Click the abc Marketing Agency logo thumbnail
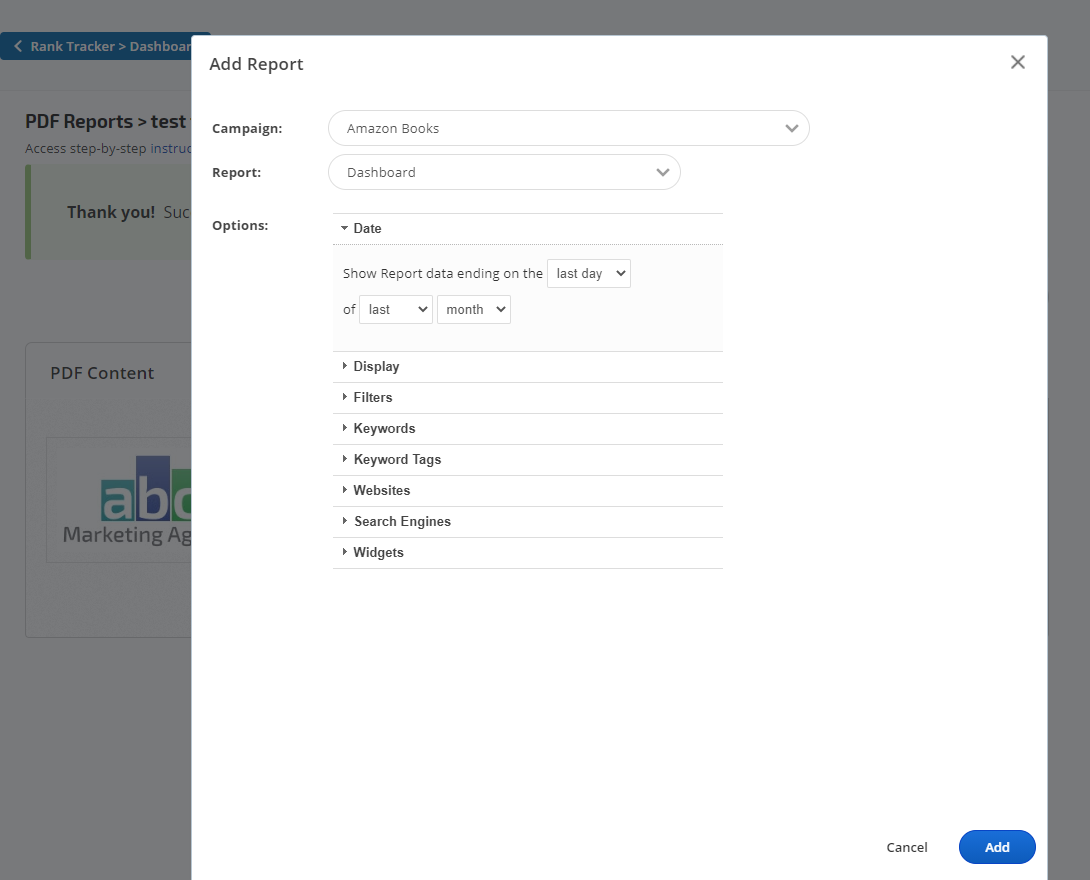The image size is (1090, 880). pos(120,500)
